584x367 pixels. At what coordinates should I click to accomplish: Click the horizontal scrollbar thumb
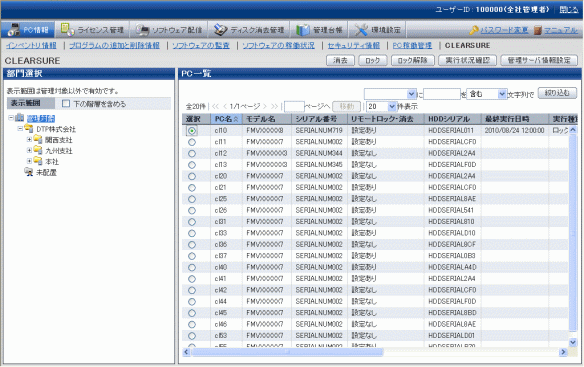coord(286,352)
